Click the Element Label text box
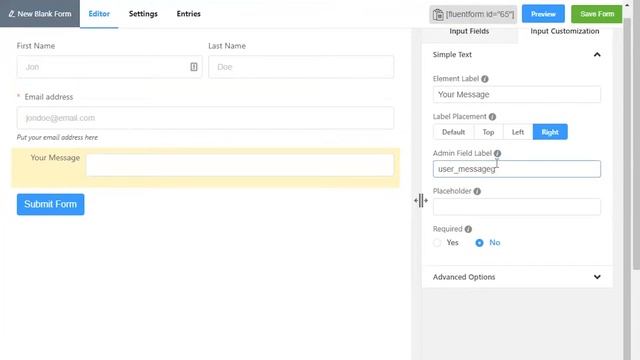This screenshot has height=360, width=640. [x=517, y=94]
